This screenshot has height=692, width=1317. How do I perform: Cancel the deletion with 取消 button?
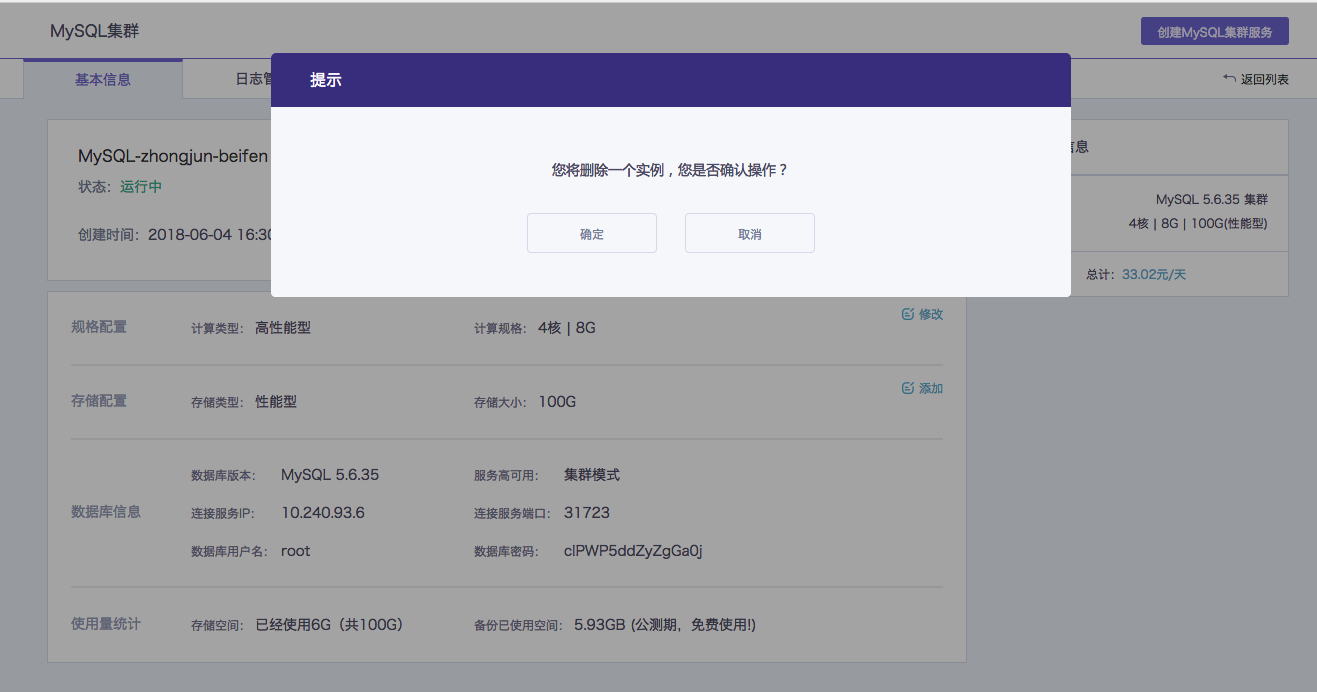click(x=750, y=233)
